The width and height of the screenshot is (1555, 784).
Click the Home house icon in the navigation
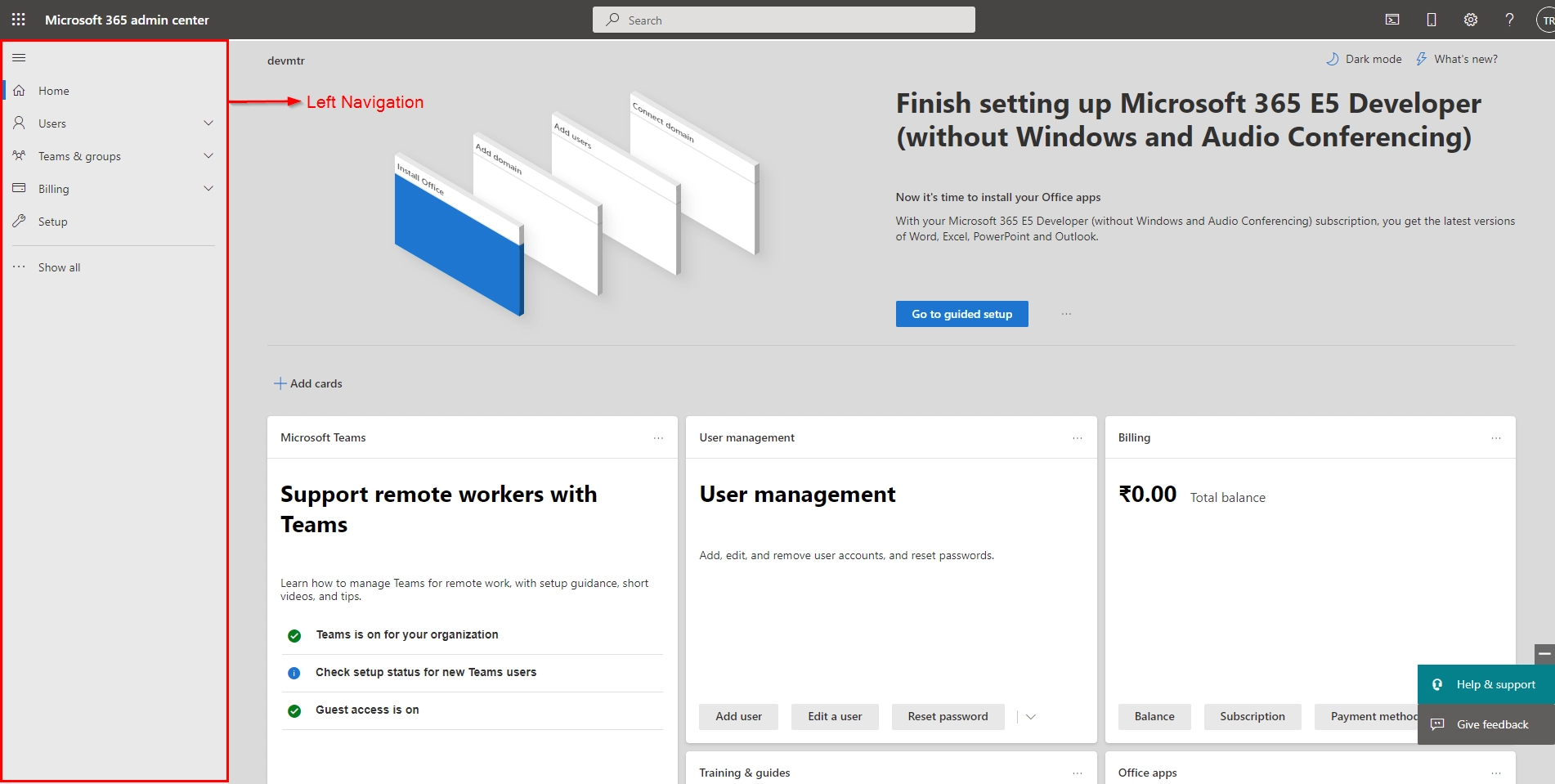tap(19, 91)
